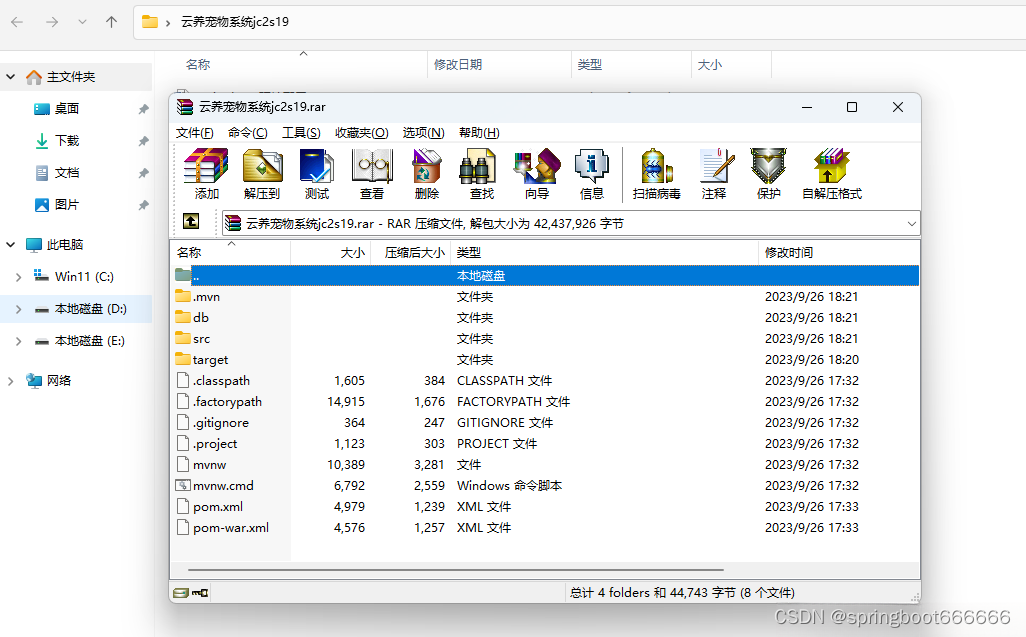The width and height of the screenshot is (1026, 637).
Task: Click the WinRAR title bar icon
Action: pos(185,107)
